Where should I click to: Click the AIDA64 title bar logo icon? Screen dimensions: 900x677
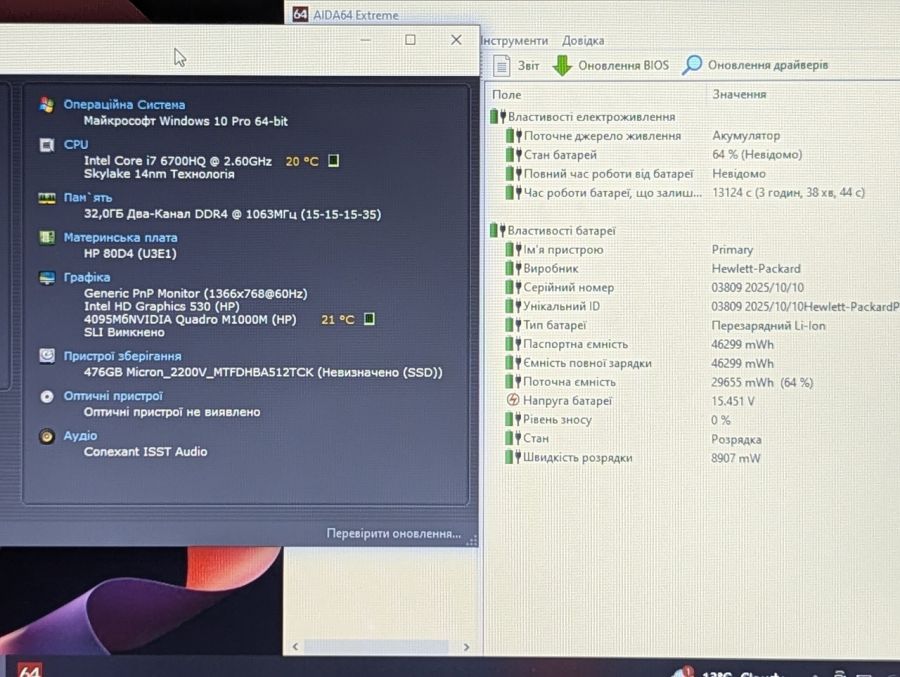coord(300,14)
